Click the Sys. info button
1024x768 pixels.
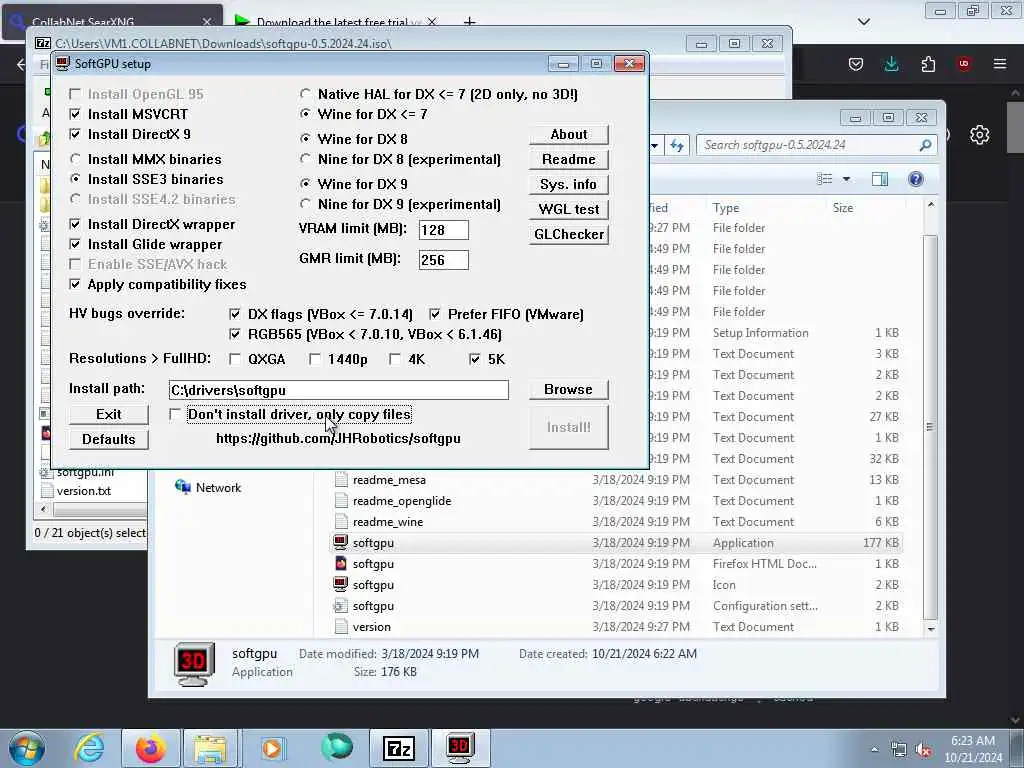click(569, 184)
